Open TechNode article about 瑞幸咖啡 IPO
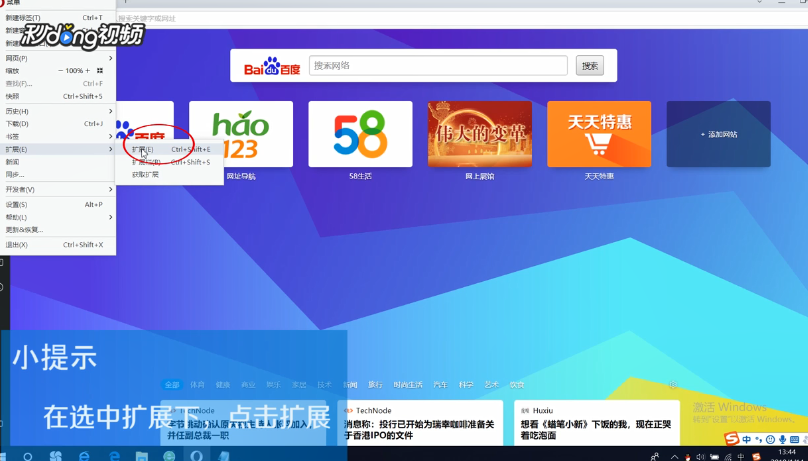Image resolution: width=808 pixels, height=461 pixels. 420,423
